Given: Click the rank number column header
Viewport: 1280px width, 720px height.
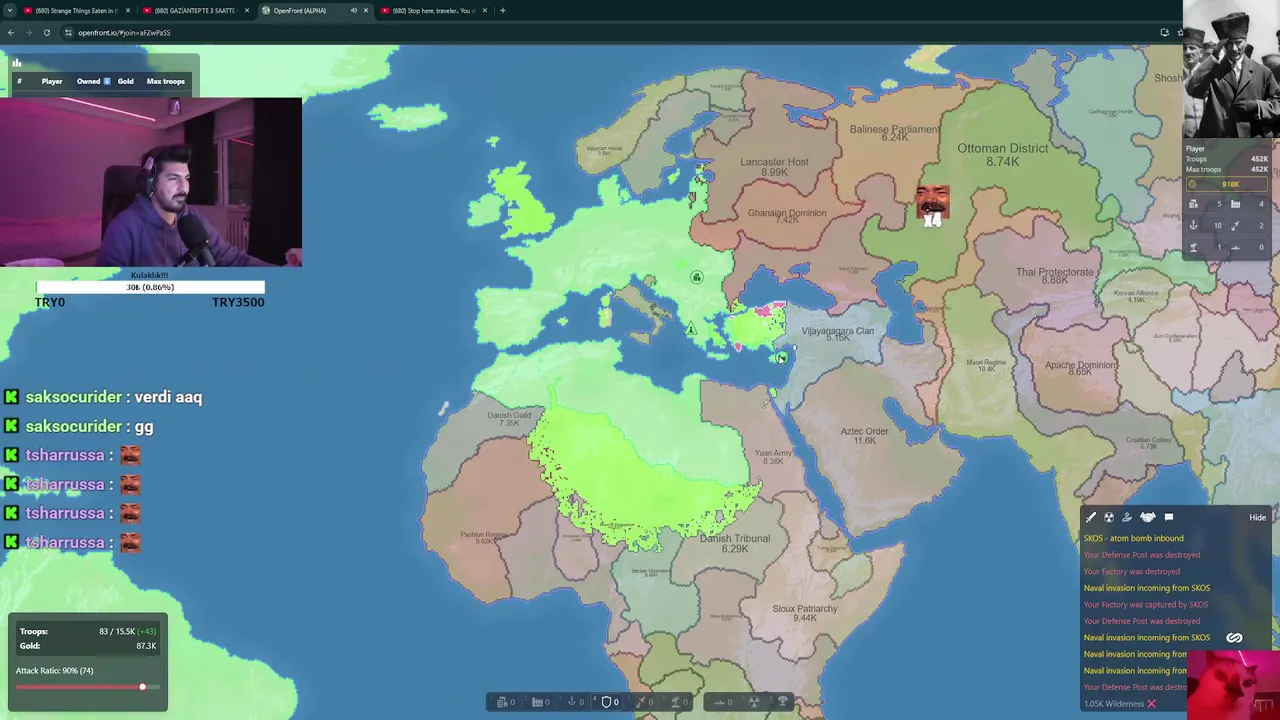Looking at the screenshot, I should [19, 81].
